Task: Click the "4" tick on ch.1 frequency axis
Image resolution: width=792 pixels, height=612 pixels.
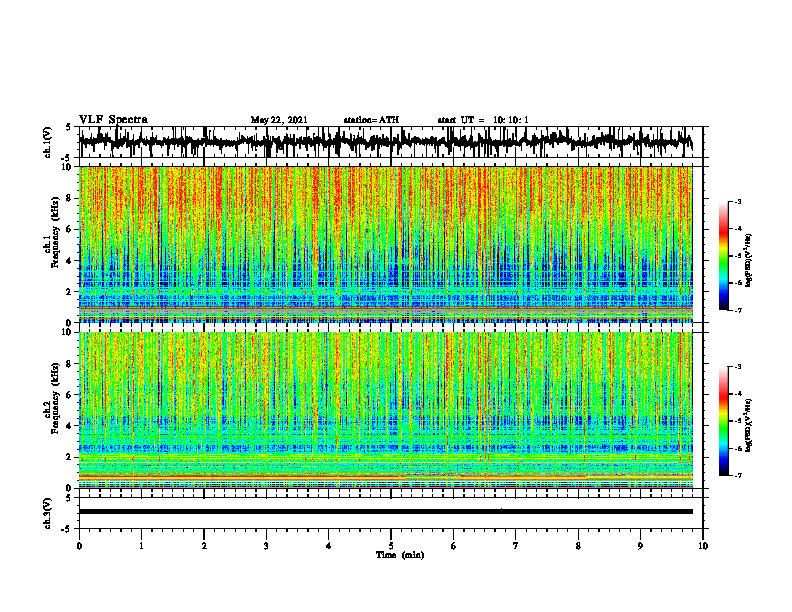Action: point(70,261)
